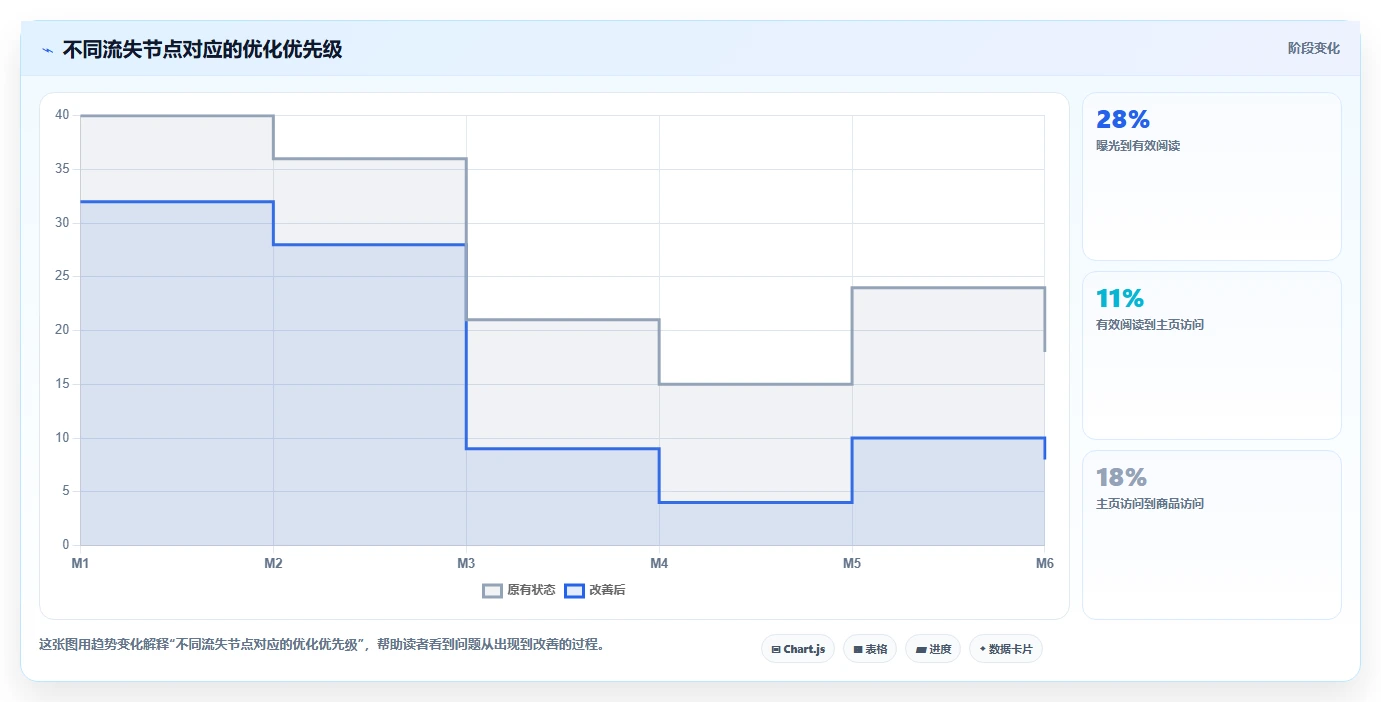Click the M2 axis label

point(273,563)
